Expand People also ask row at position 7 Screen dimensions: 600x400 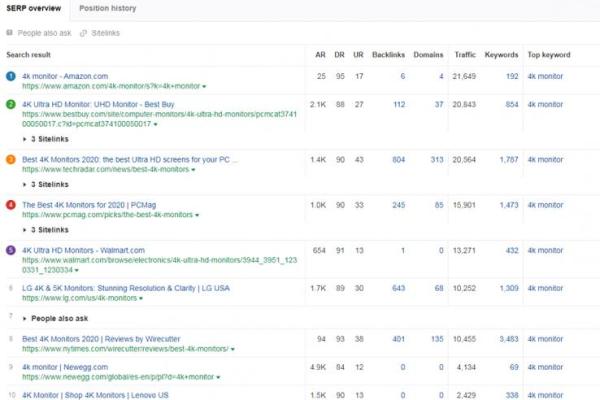click(55, 318)
